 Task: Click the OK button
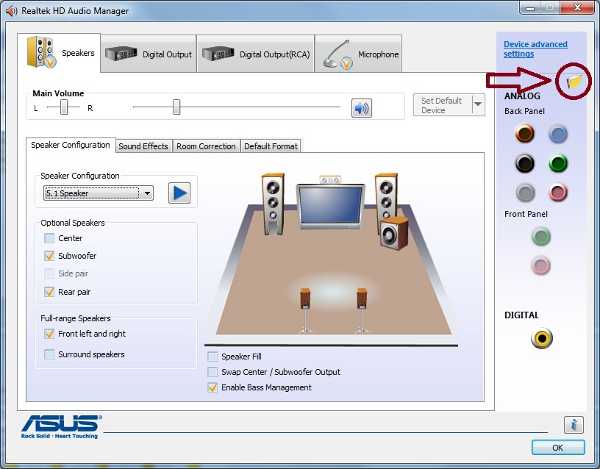click(558, 448)
